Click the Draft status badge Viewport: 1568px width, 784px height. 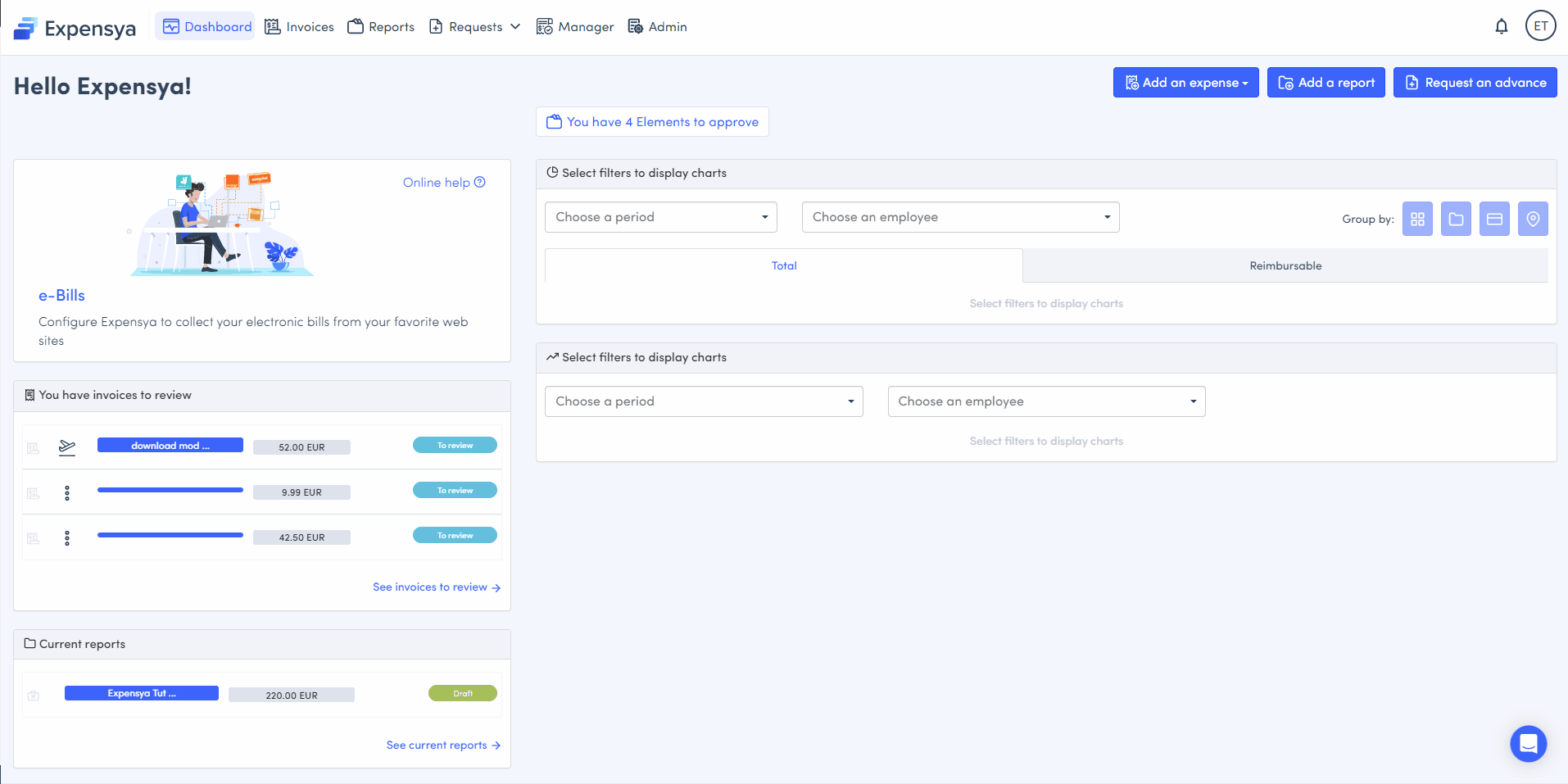pos(462,693)
